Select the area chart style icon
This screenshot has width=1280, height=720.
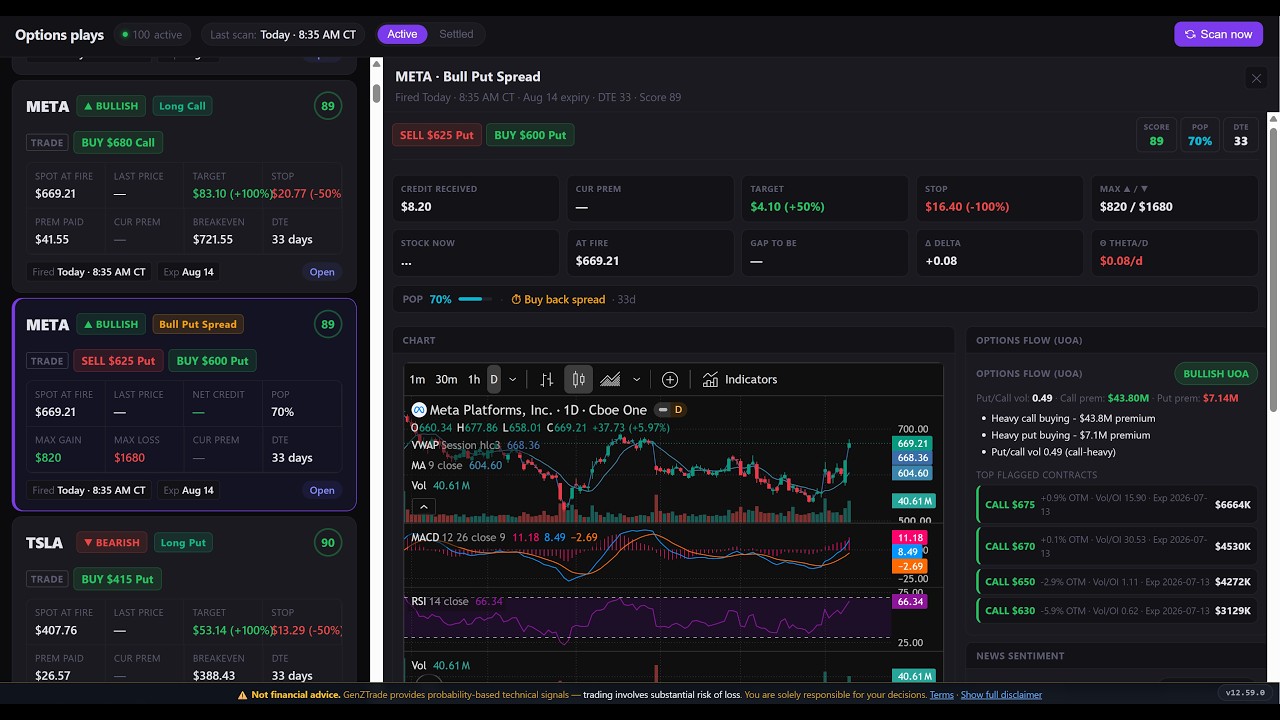click(x=610, y=380)
